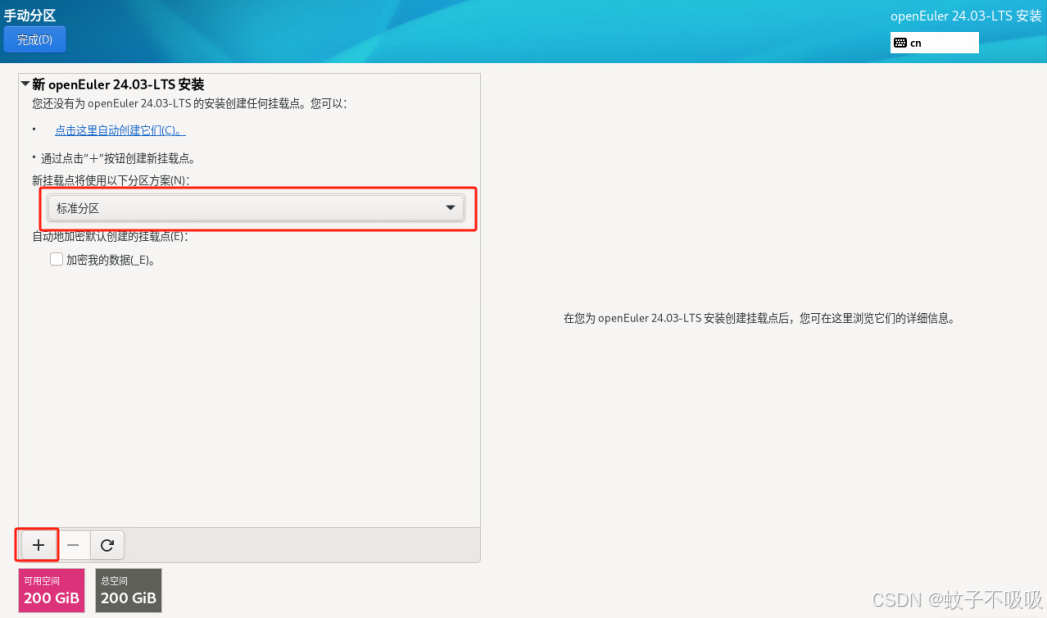Click the reload storage configuration icon
1047x618 pixels.
107,545
